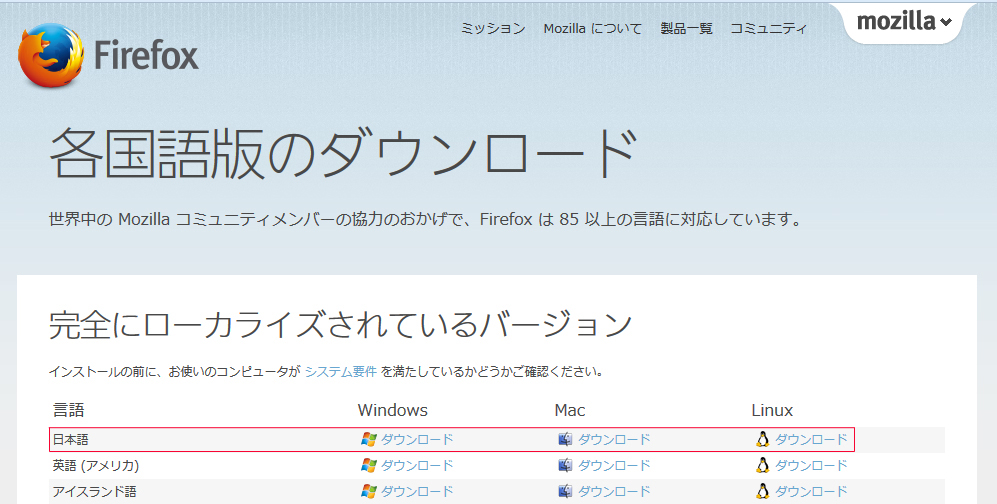Click the 英語 (アメリカ) Linux ダウンロード link
997x504 pixels.
tap(811, 465)
